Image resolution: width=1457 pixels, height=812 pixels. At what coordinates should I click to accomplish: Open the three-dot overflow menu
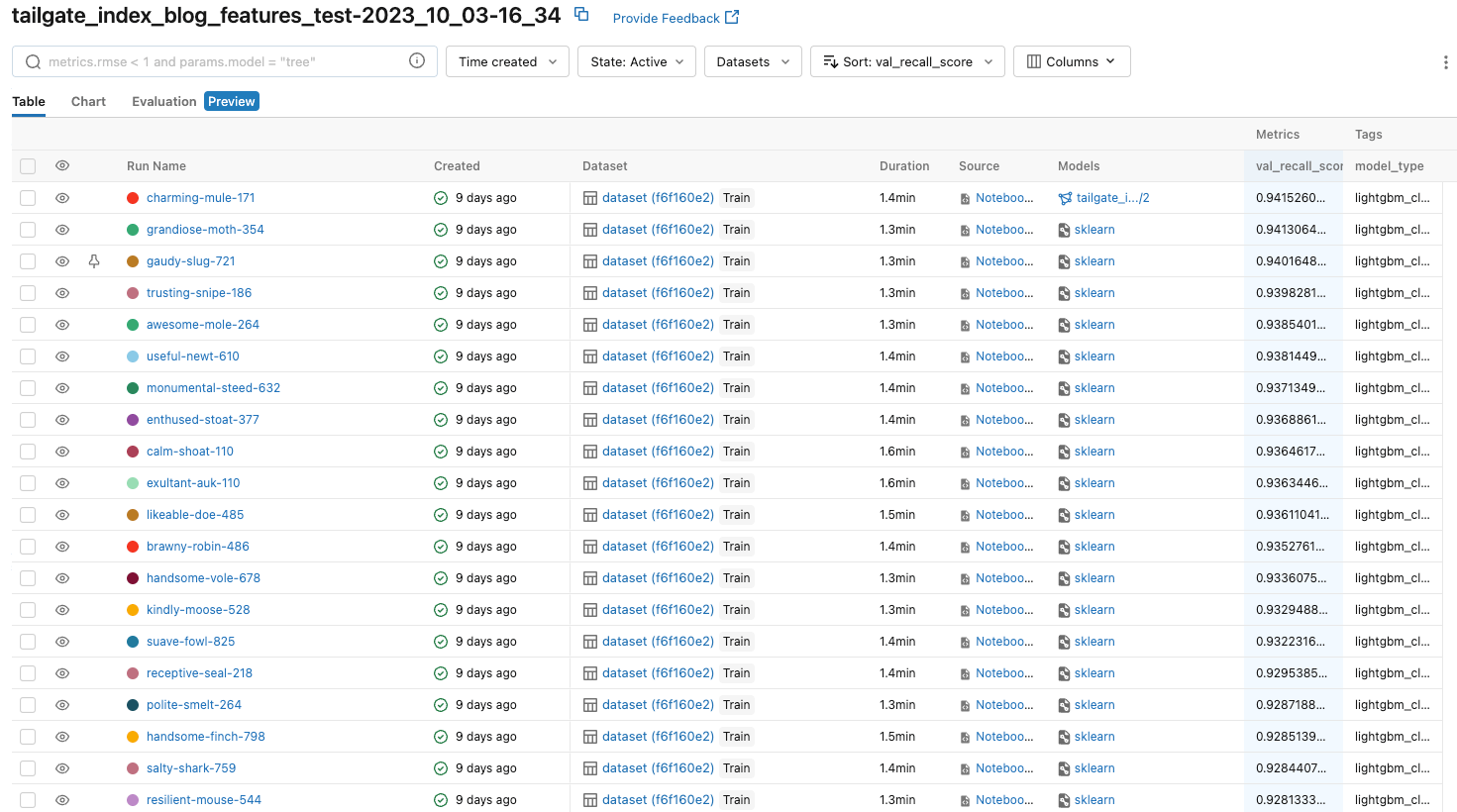click(x=1445, y=62)
